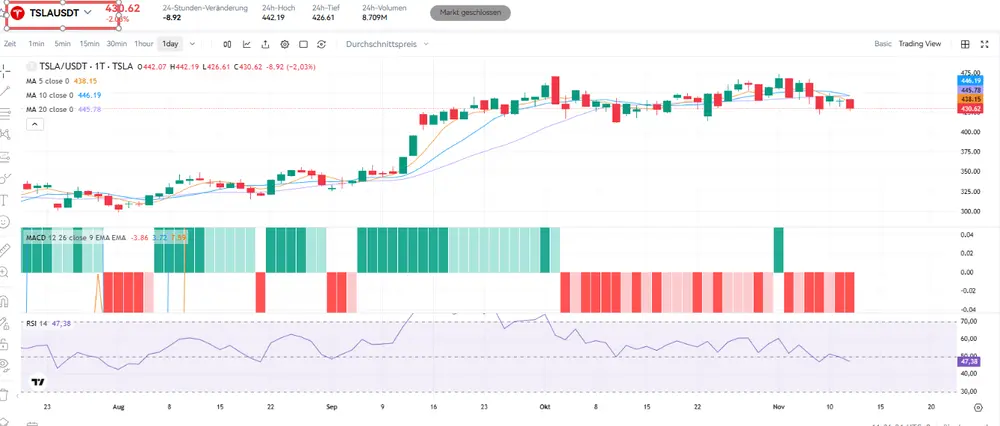Select the text annotation tool
Viewport: 1000px width, 426px height.
[5, 199]
